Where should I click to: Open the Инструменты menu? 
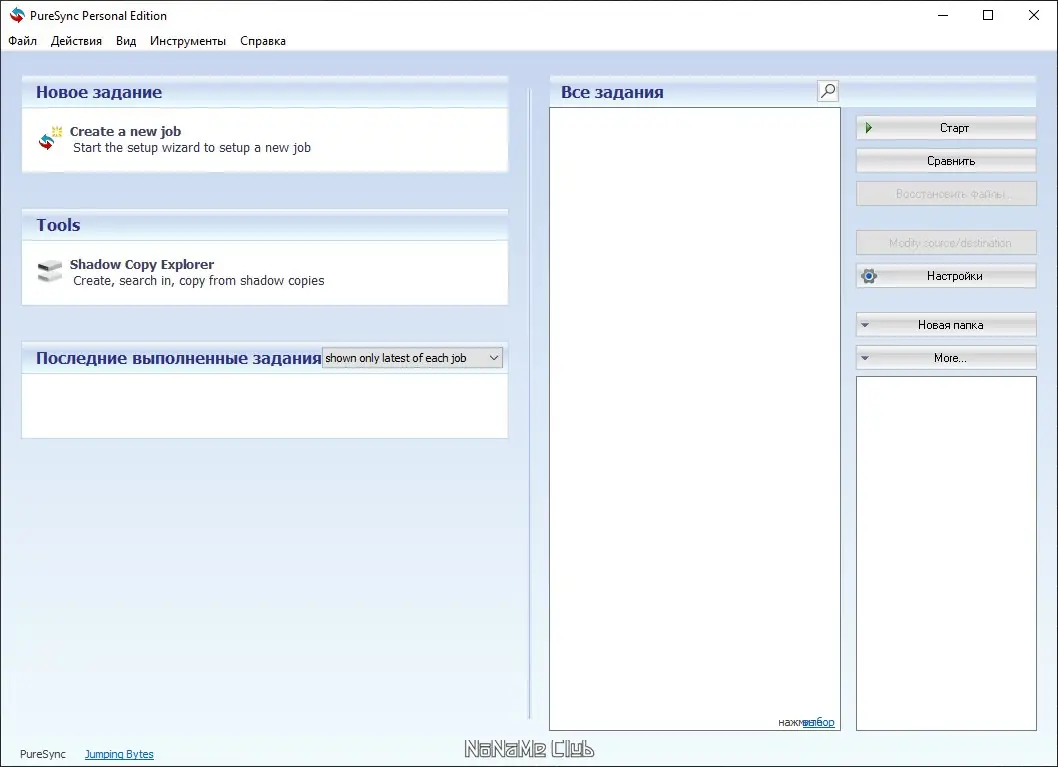188,40
